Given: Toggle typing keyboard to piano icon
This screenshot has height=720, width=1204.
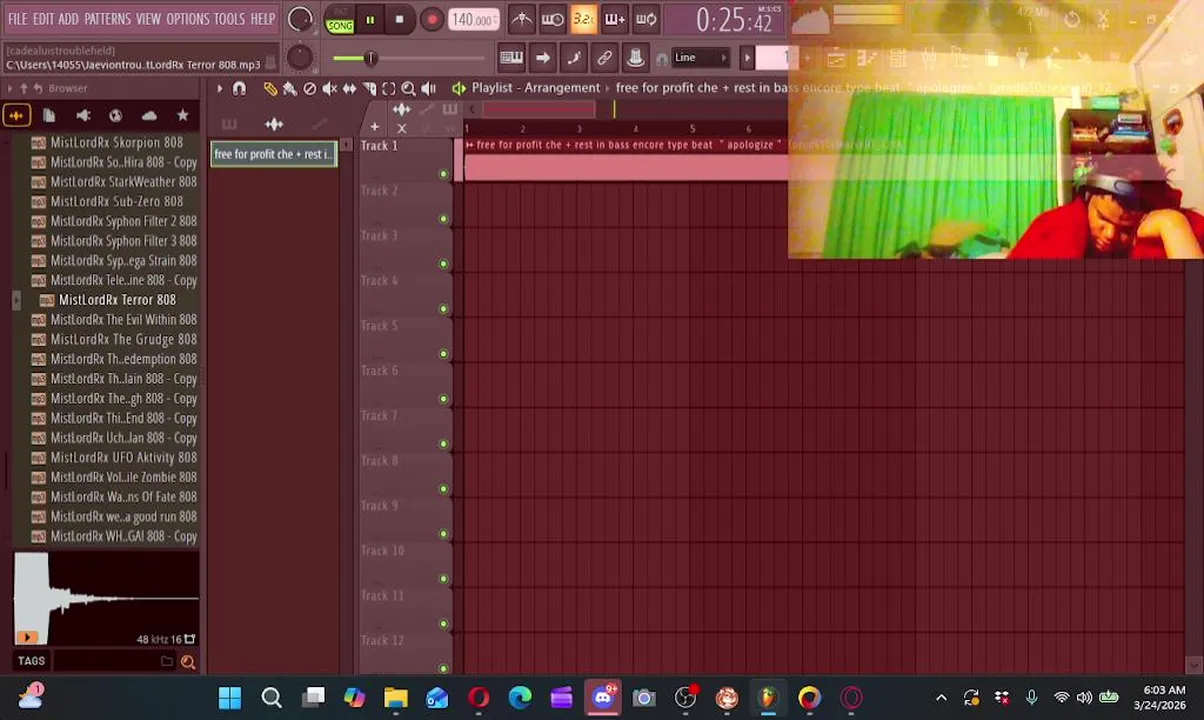Looking at the screenshot, I should tap(511, 58).
